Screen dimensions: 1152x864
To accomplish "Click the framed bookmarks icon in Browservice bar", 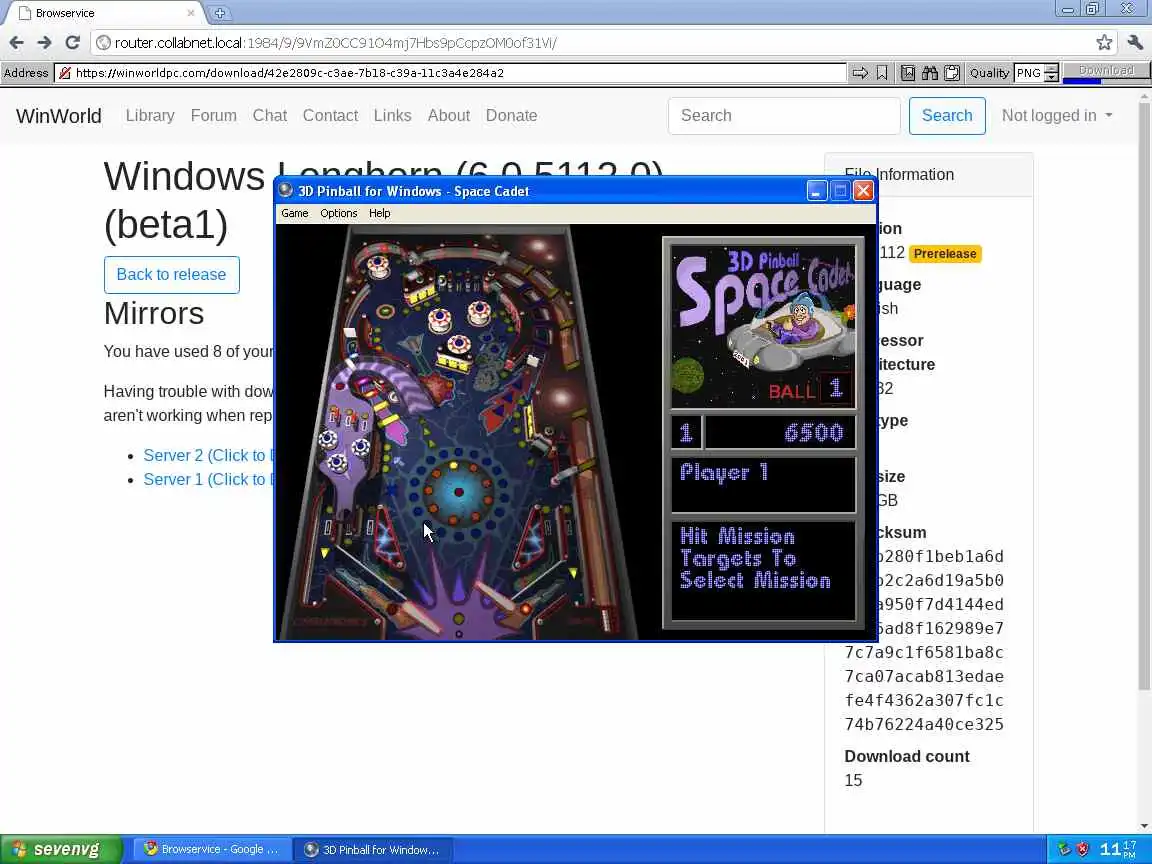I will coord(908,73).
